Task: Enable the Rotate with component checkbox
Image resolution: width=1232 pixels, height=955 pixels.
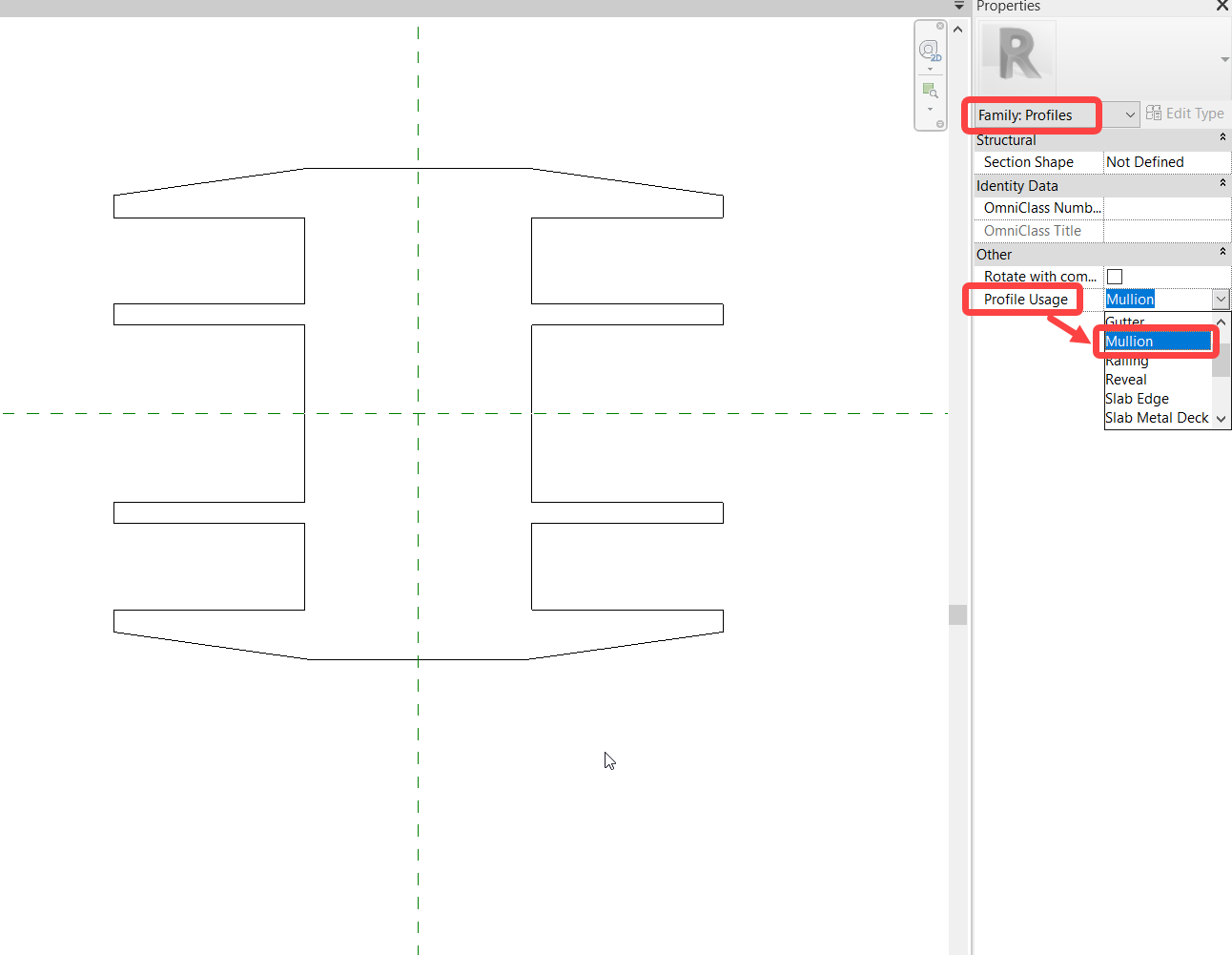Action: click(x=1114, y=276)
